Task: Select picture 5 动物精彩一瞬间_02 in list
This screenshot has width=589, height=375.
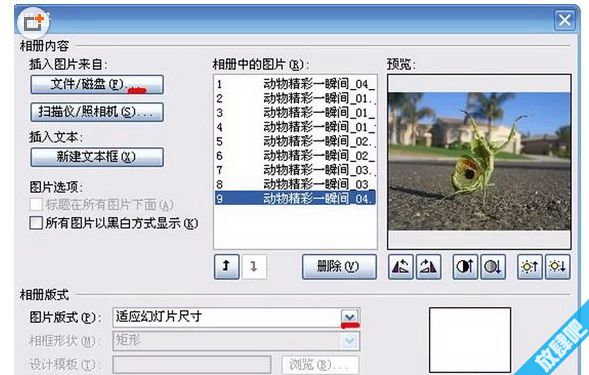Action: tap(295, 141)
